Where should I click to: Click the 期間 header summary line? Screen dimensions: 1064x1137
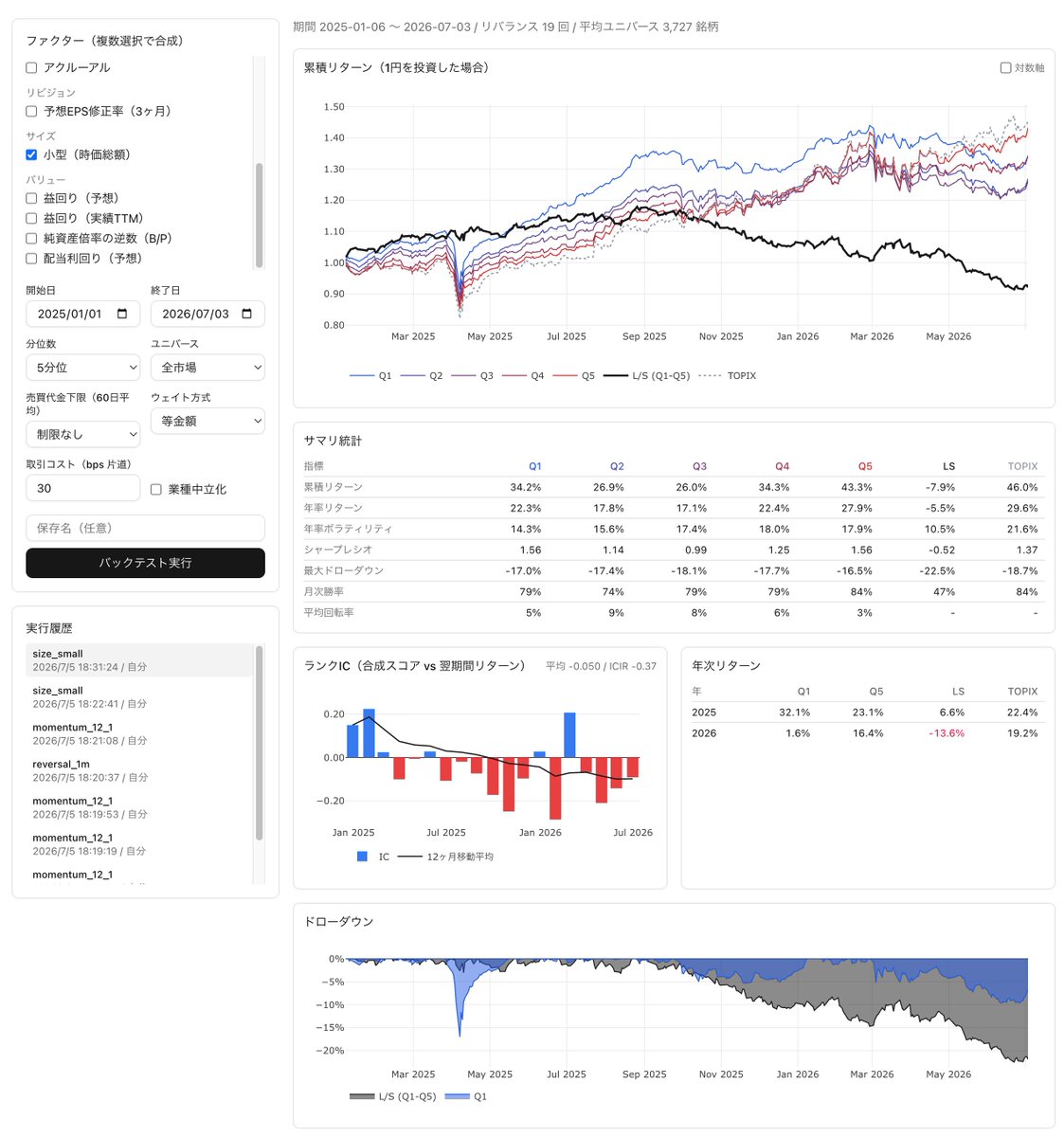click(506, 27)
